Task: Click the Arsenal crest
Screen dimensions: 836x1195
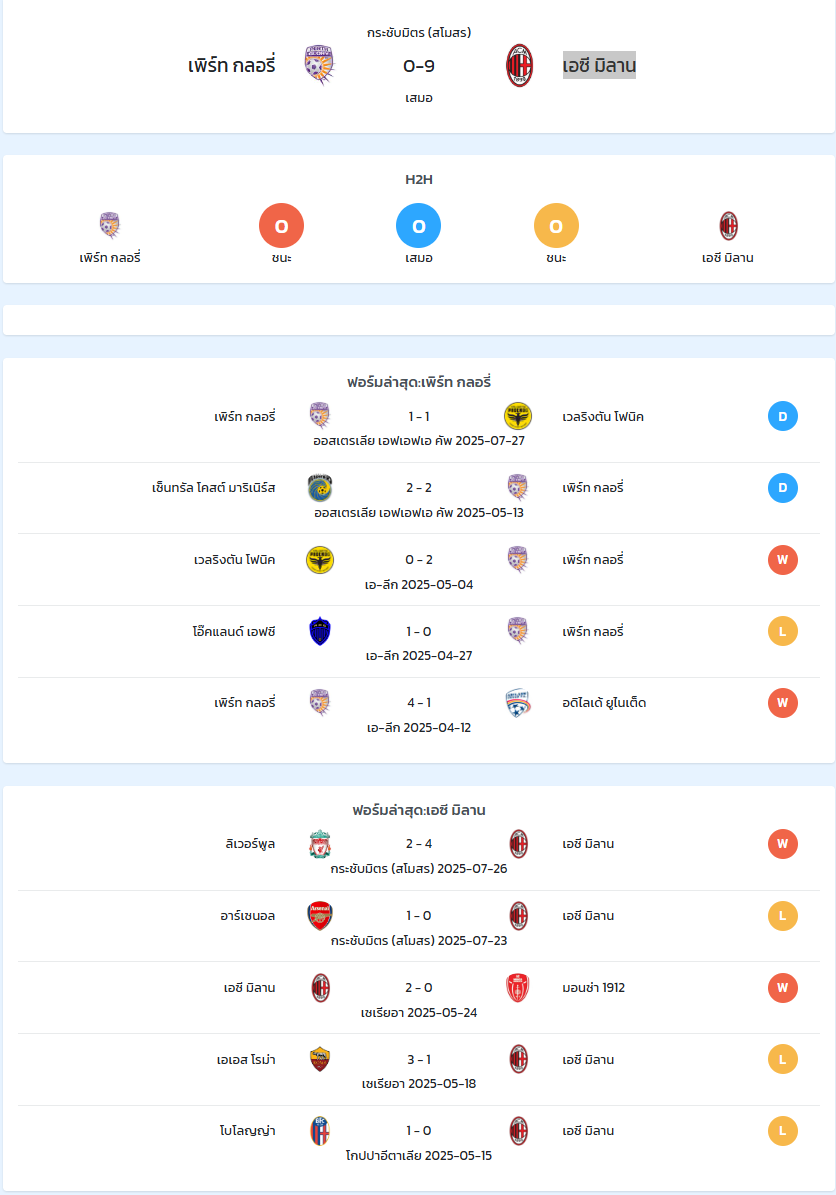Action: click(x=320, y=915)
